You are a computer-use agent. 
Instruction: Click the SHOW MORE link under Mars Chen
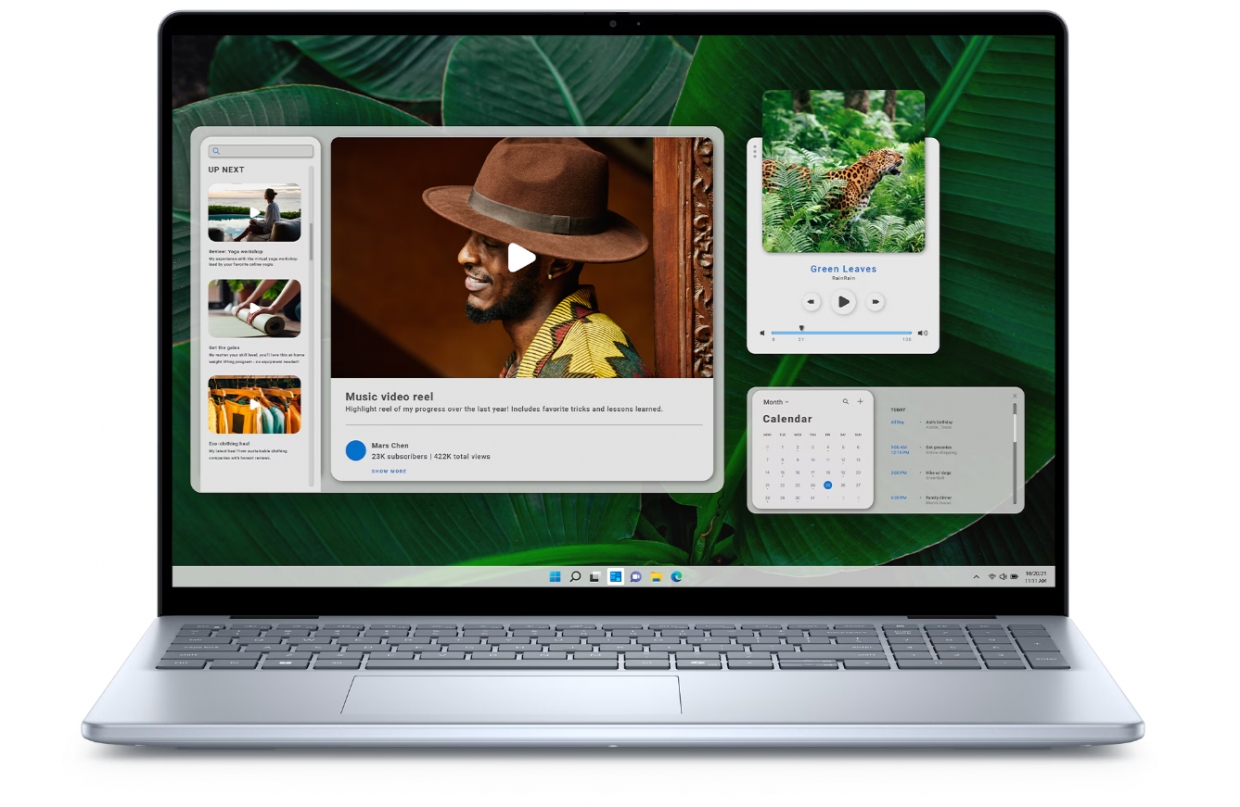point(389,471)
